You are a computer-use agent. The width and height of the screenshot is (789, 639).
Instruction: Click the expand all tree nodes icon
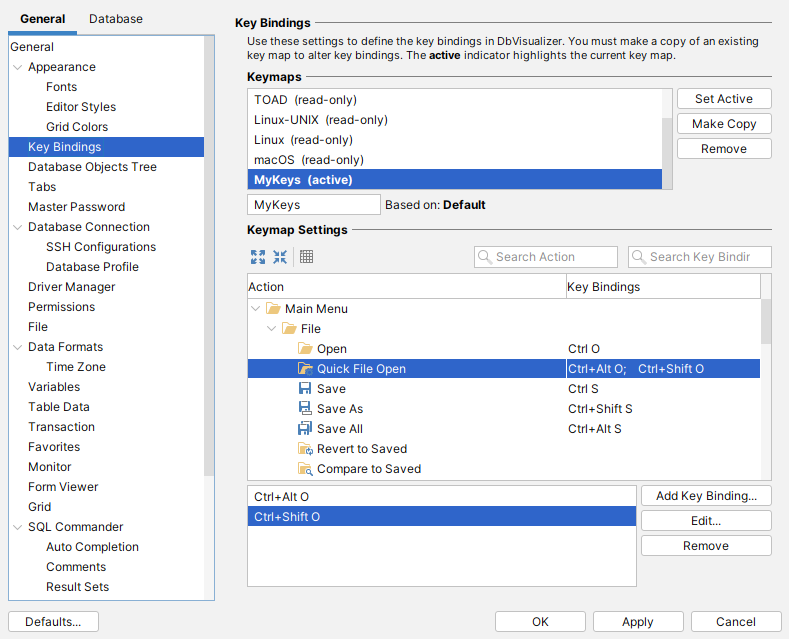258,257
